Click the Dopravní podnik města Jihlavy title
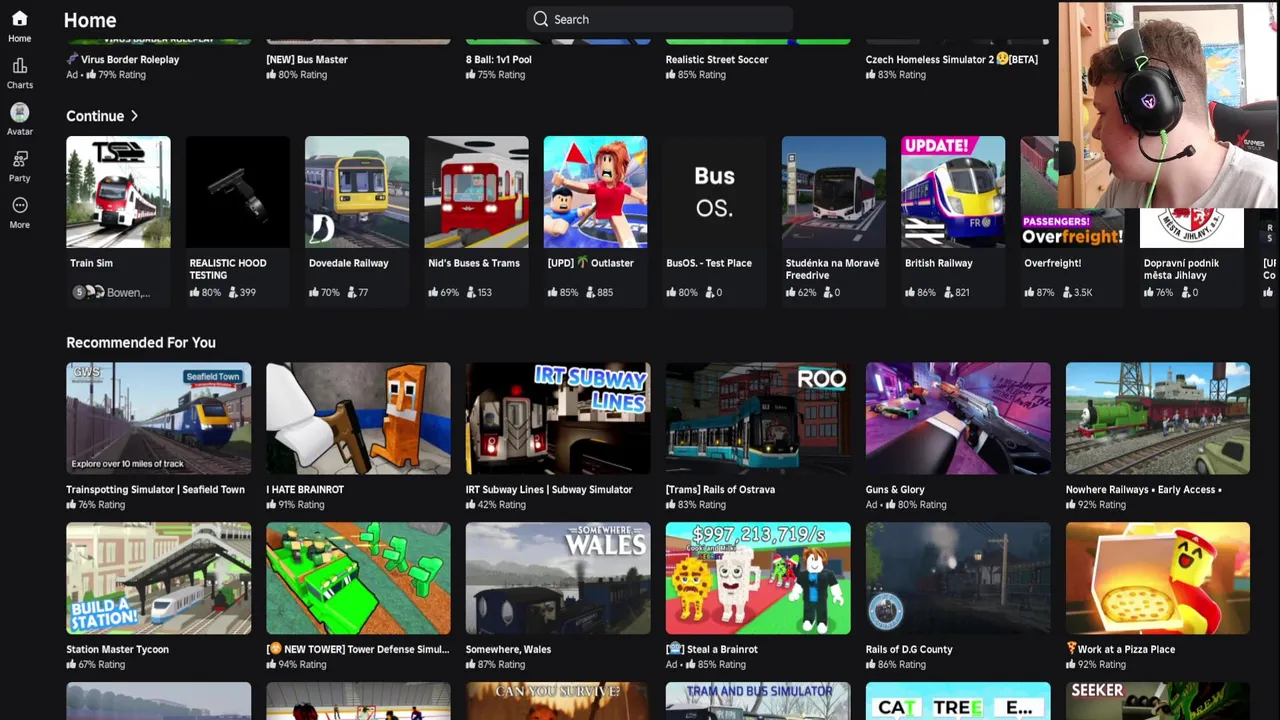Image resolution: width=1280 pixels, height=720 pixels. pyautogui.click(x=1181, y=269)
